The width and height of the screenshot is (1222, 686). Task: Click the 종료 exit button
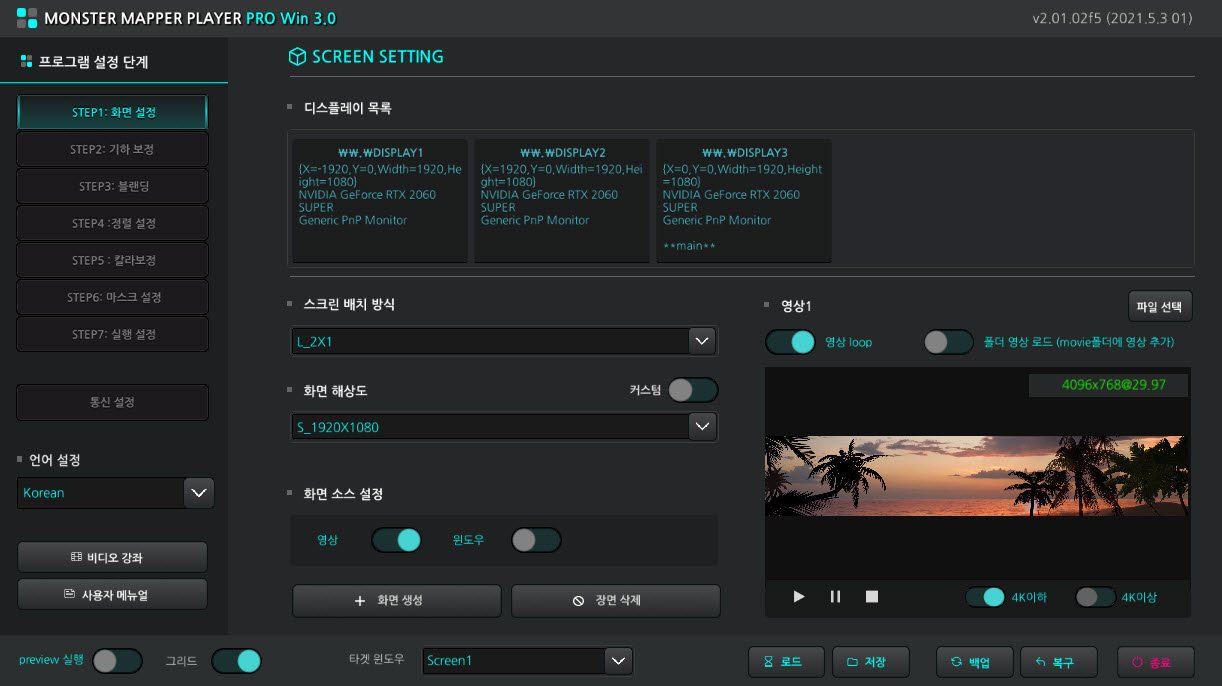point(1156,662)
